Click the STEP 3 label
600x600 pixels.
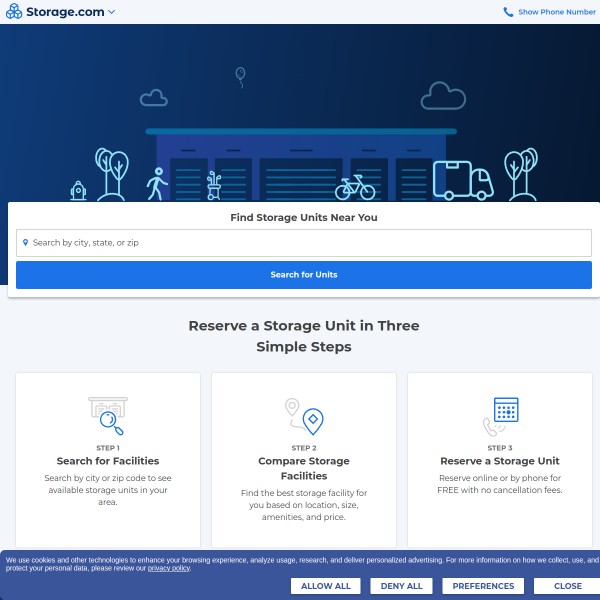500,448
